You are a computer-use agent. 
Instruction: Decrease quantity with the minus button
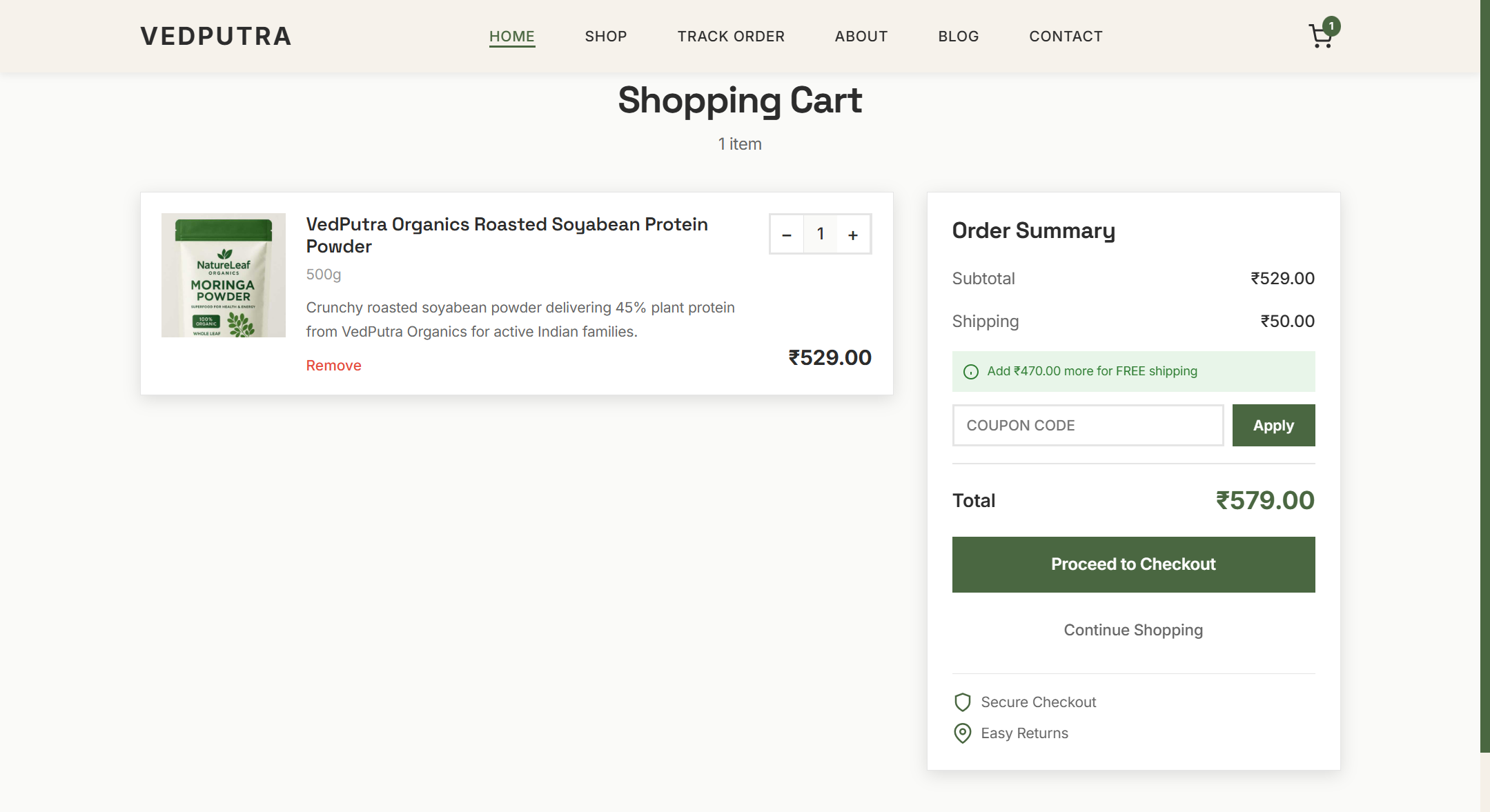pos(787,235)
